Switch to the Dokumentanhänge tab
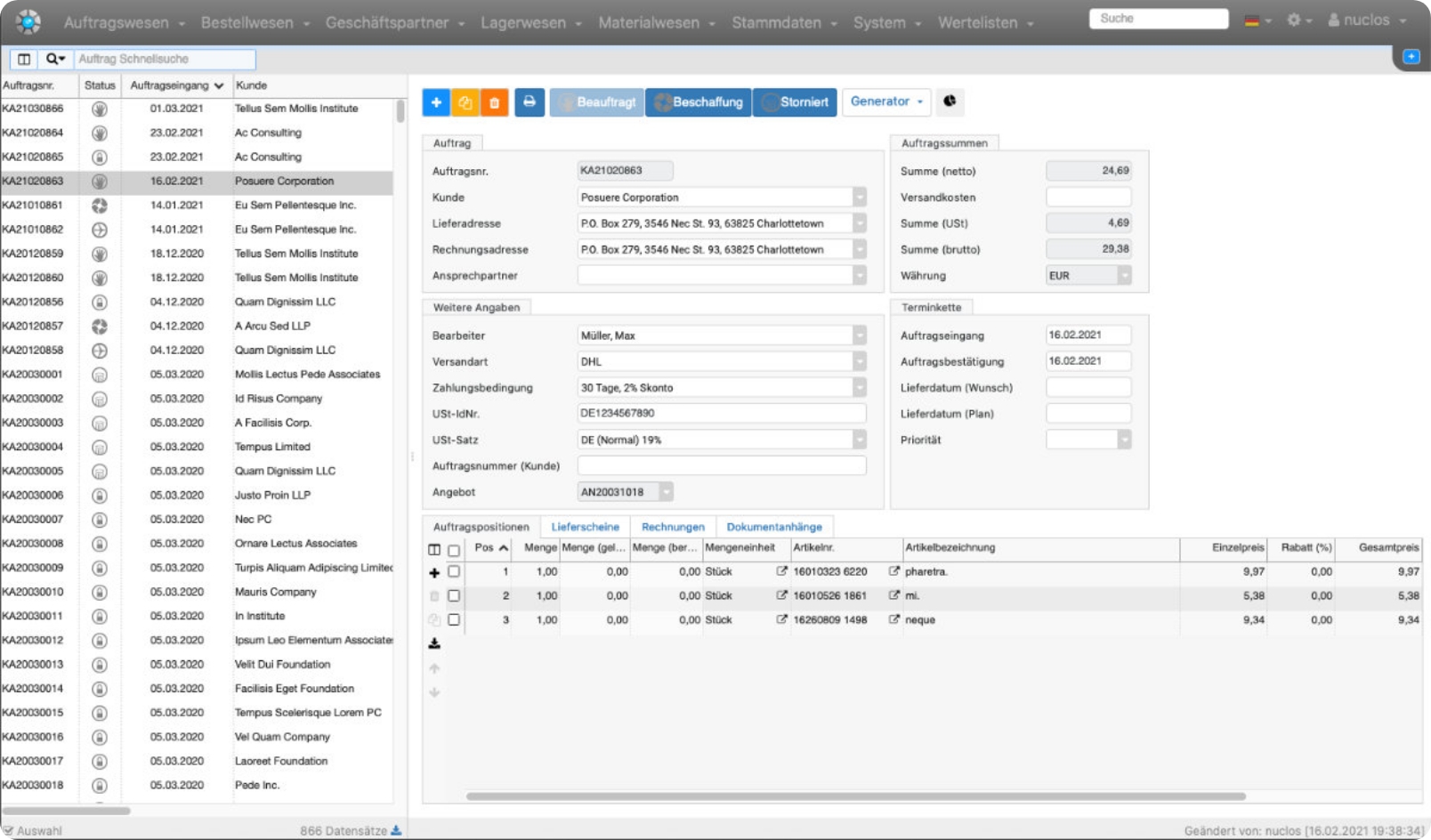Screen dimensions: 1431x840 pyautogui.click(x=774, y=527)
